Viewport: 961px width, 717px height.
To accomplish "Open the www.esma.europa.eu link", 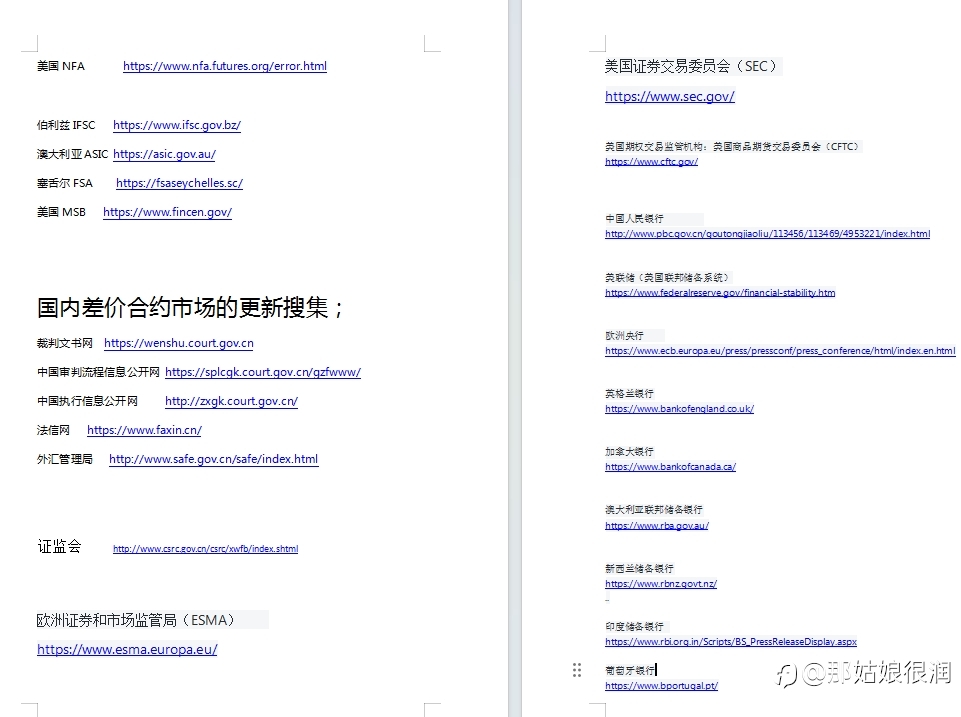I will point(127,649).
